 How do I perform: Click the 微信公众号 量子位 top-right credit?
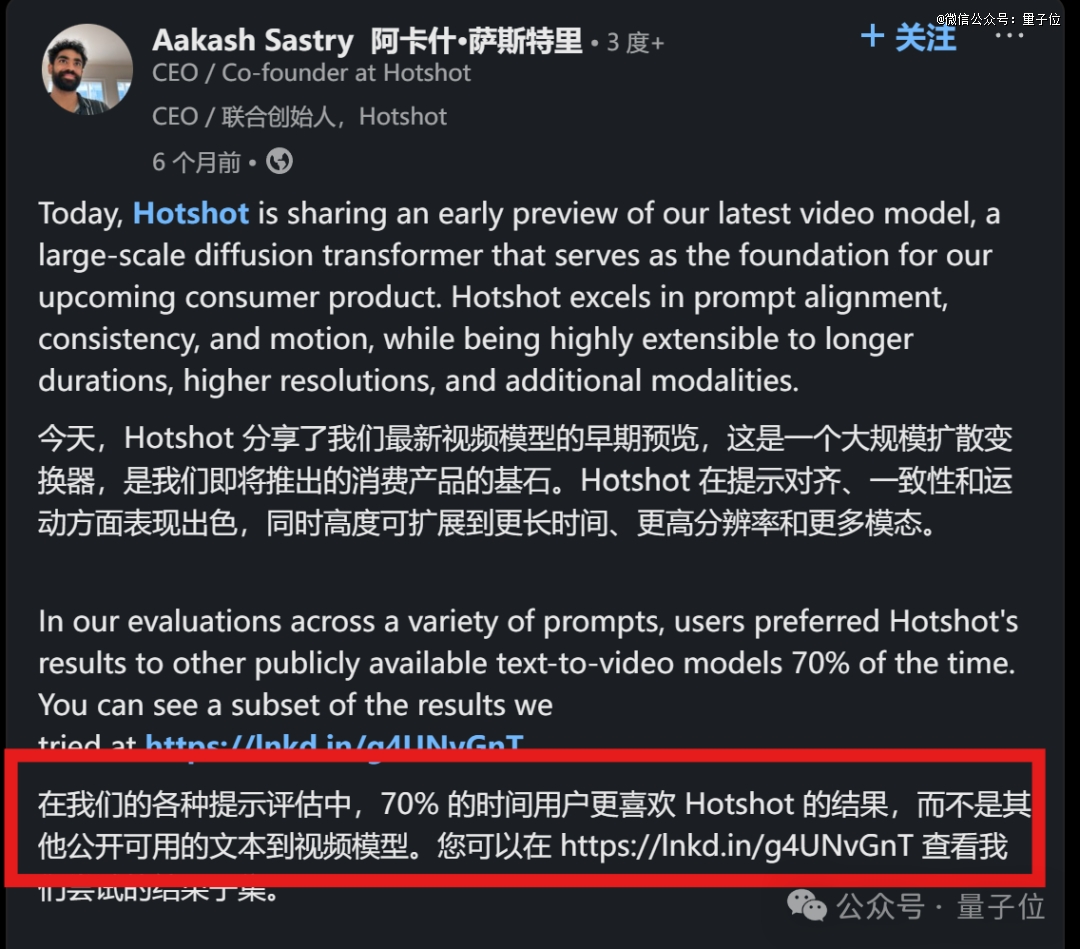click(x=998, y=19)
